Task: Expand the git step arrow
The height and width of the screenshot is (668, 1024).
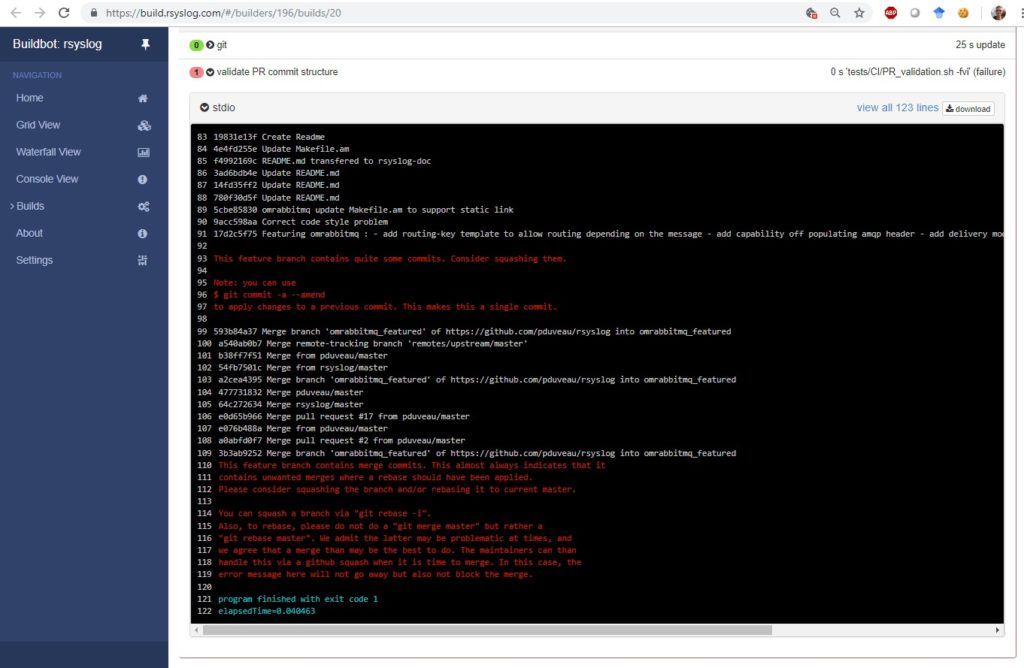Action: [x=210, y=45]
